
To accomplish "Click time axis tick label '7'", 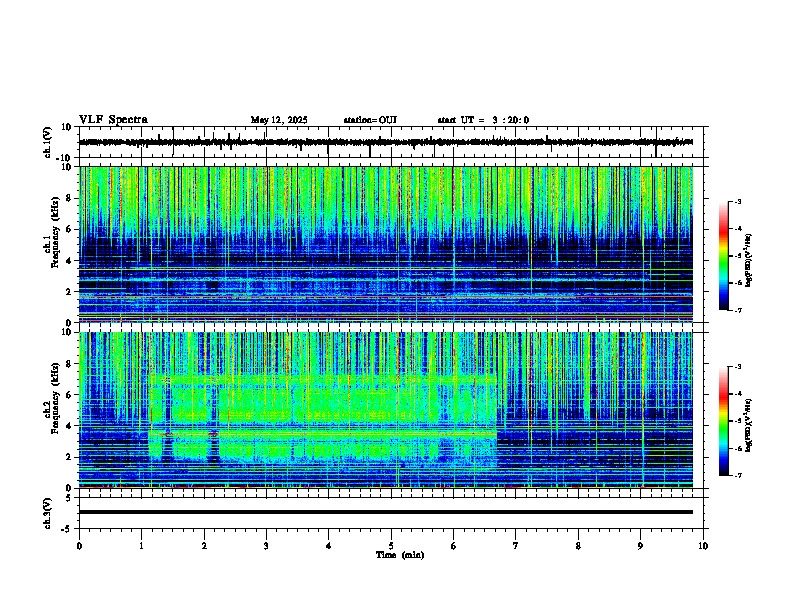I will tap(516, 546).
